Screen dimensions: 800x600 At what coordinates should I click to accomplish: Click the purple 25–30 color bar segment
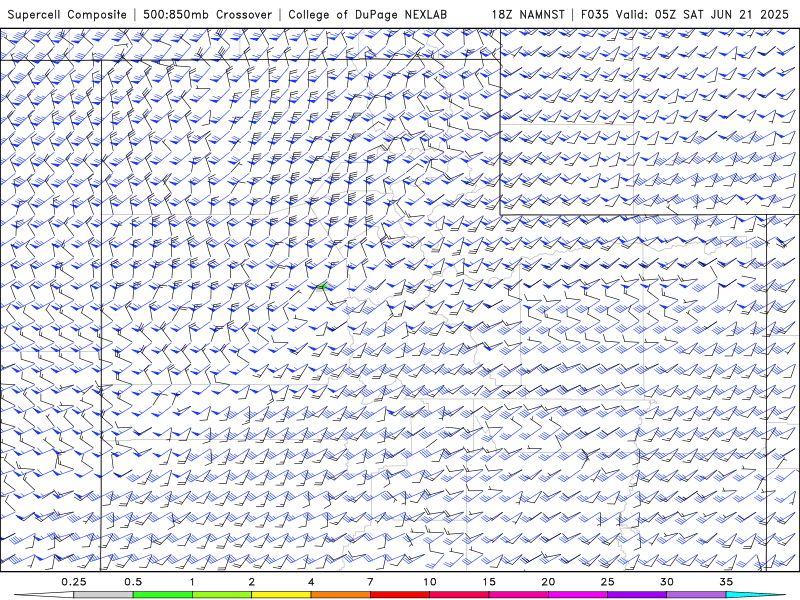point(637,595)
